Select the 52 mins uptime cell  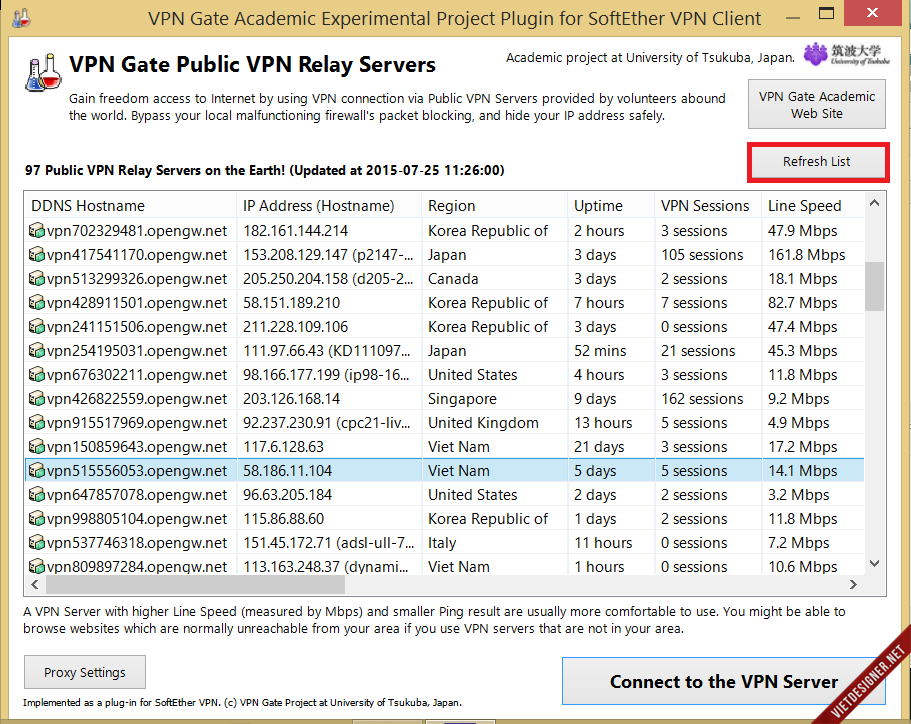coord(600,350)
